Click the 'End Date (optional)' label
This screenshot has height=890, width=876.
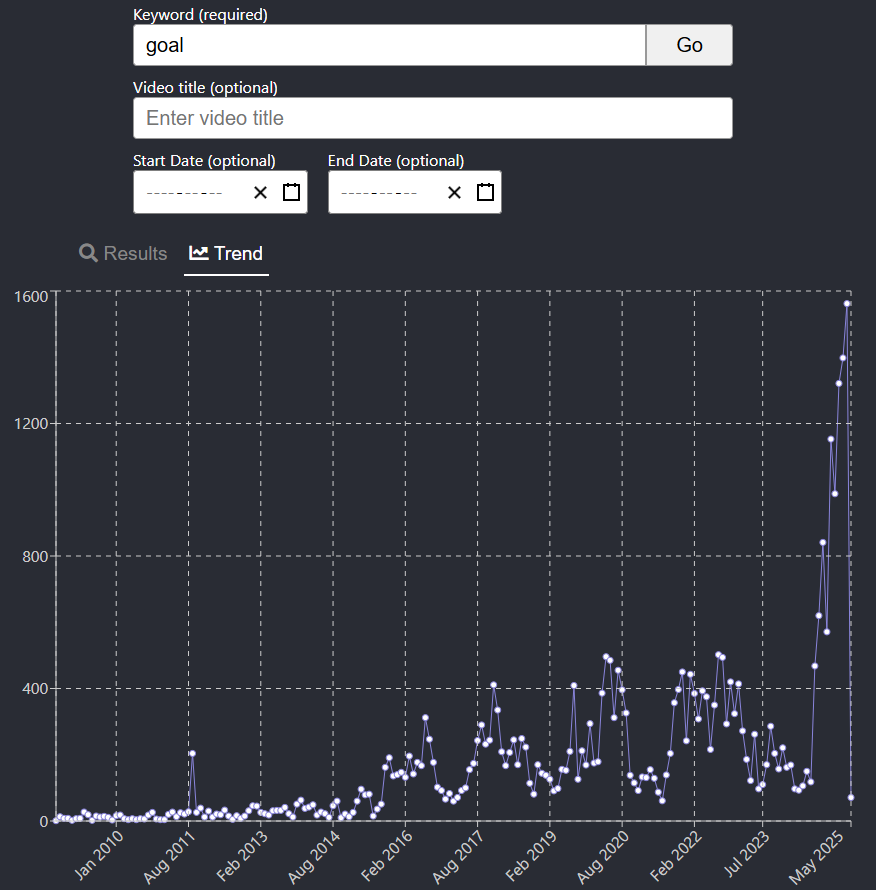coord(396,161)
